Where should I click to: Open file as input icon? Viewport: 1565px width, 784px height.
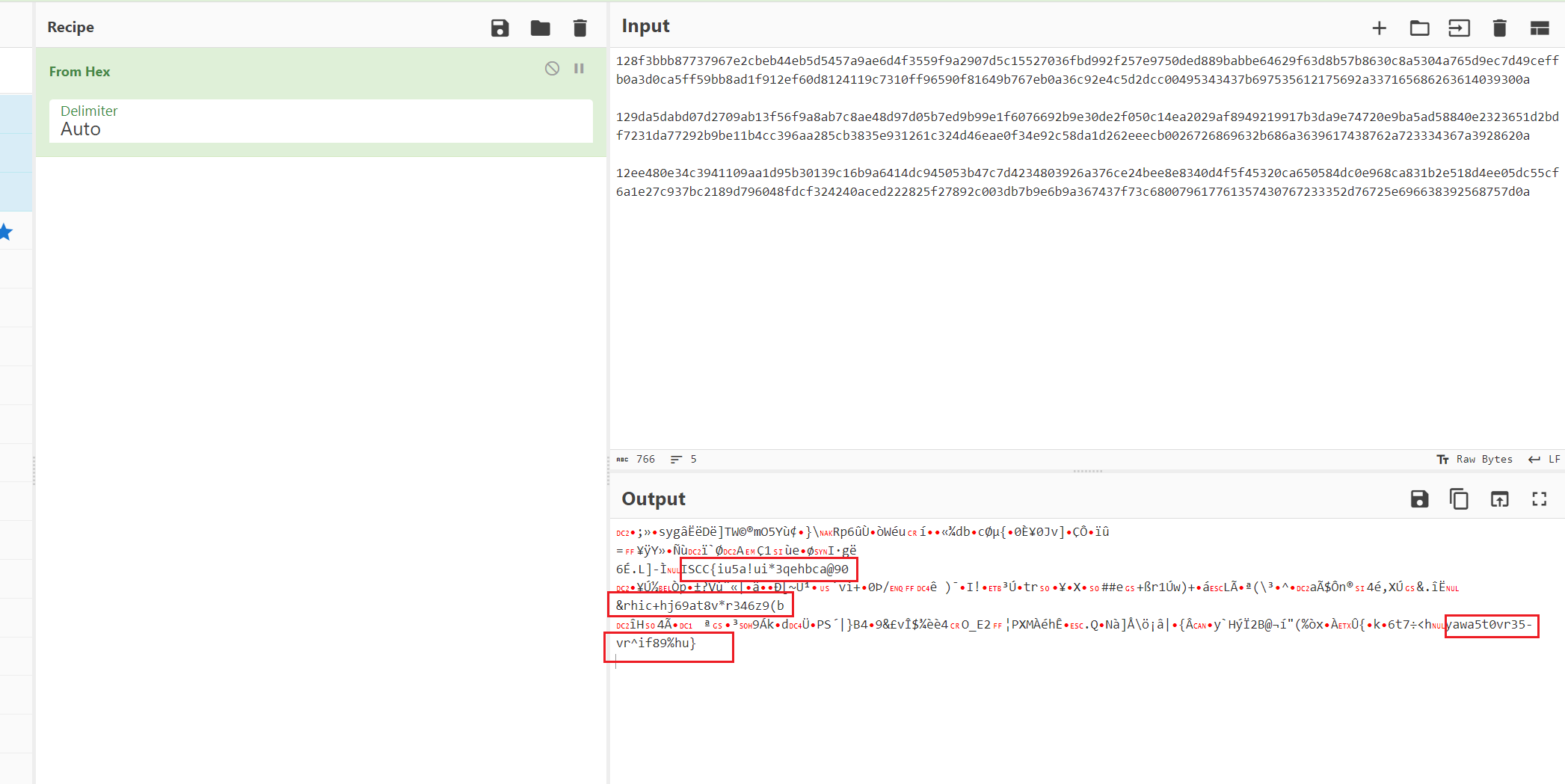coord(1459,28)
